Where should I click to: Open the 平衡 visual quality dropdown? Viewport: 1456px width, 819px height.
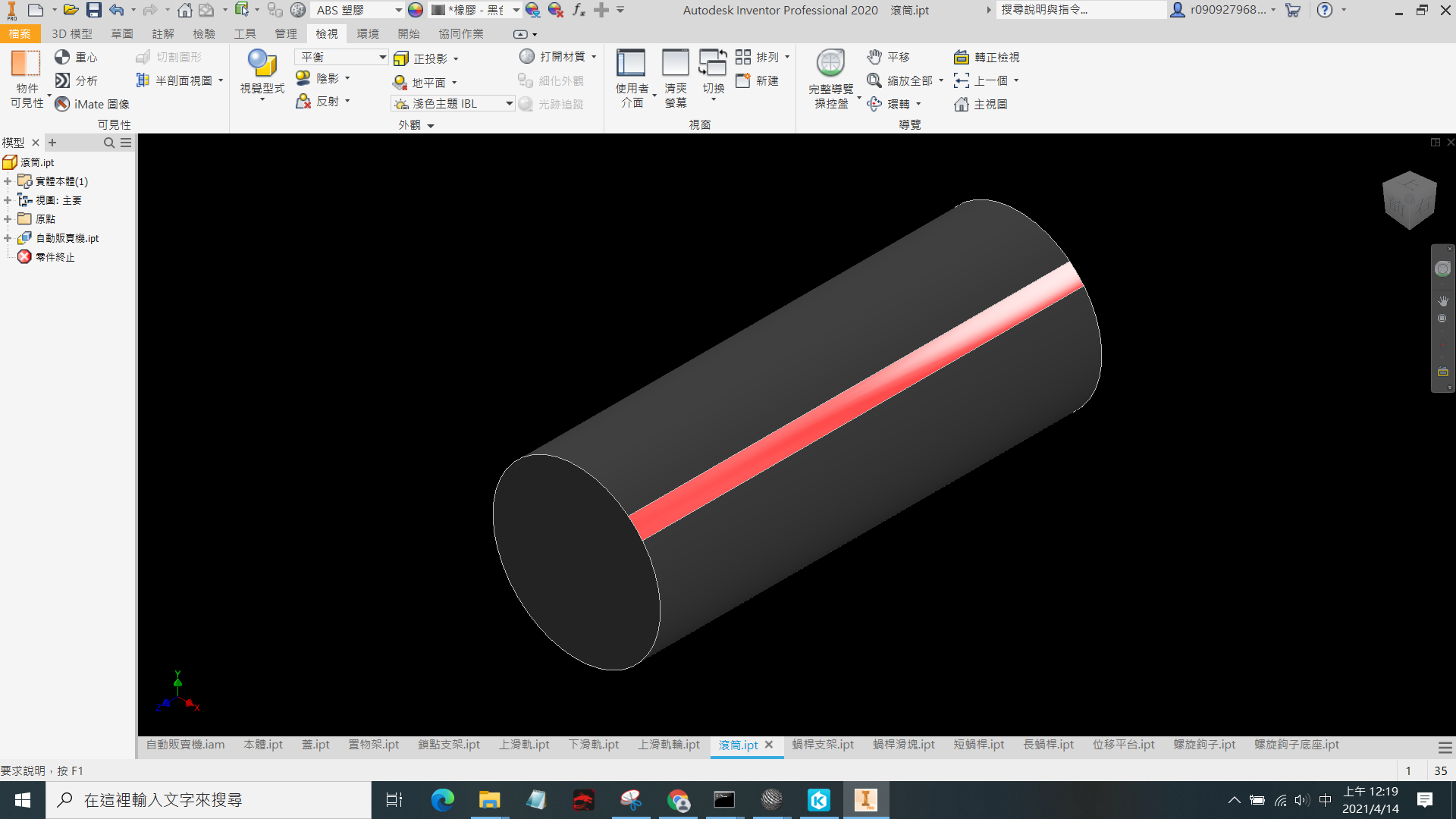coord(341,57)
